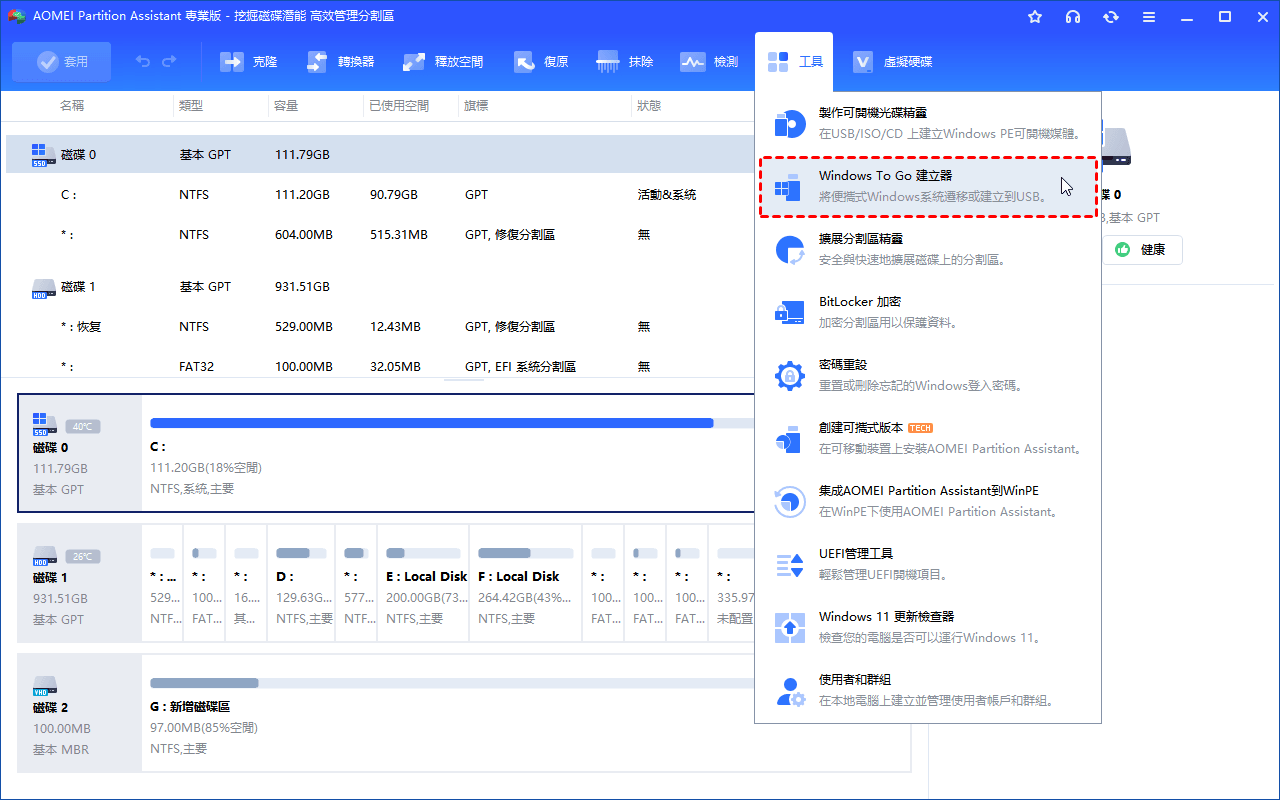
Task: Open the Converter (轉換器) tool
Action: (x=317, y=62)
